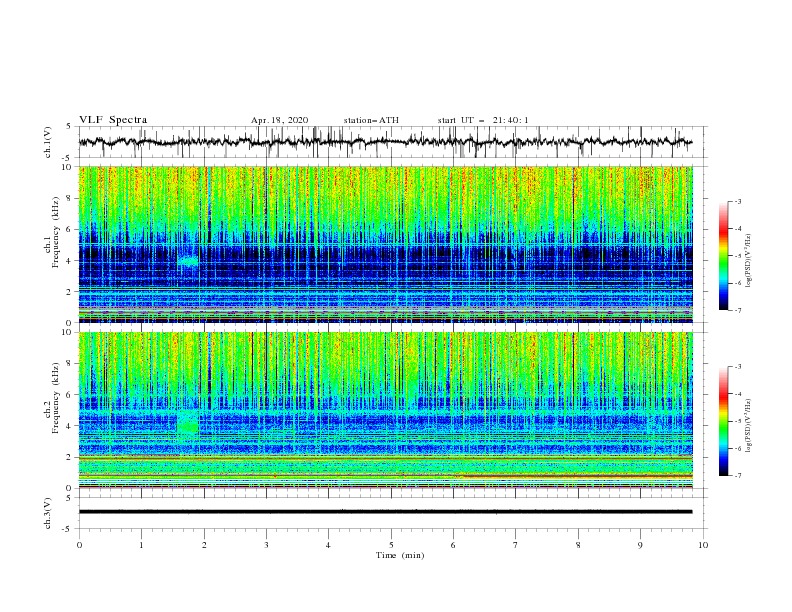The height and width of the screenshot is (612, 792).
Task: Select the date text "Apr. 18, 2020"
Action: tap(279, 120)
